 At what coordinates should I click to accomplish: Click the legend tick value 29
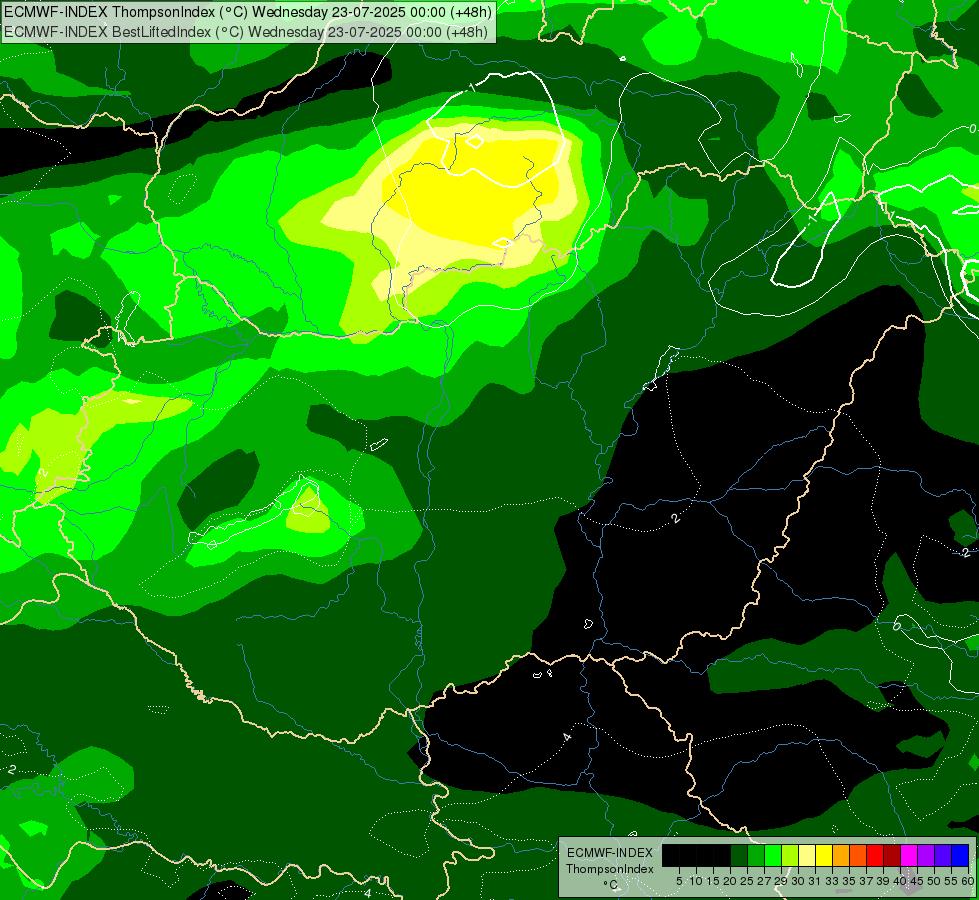[x=782, y=881]
